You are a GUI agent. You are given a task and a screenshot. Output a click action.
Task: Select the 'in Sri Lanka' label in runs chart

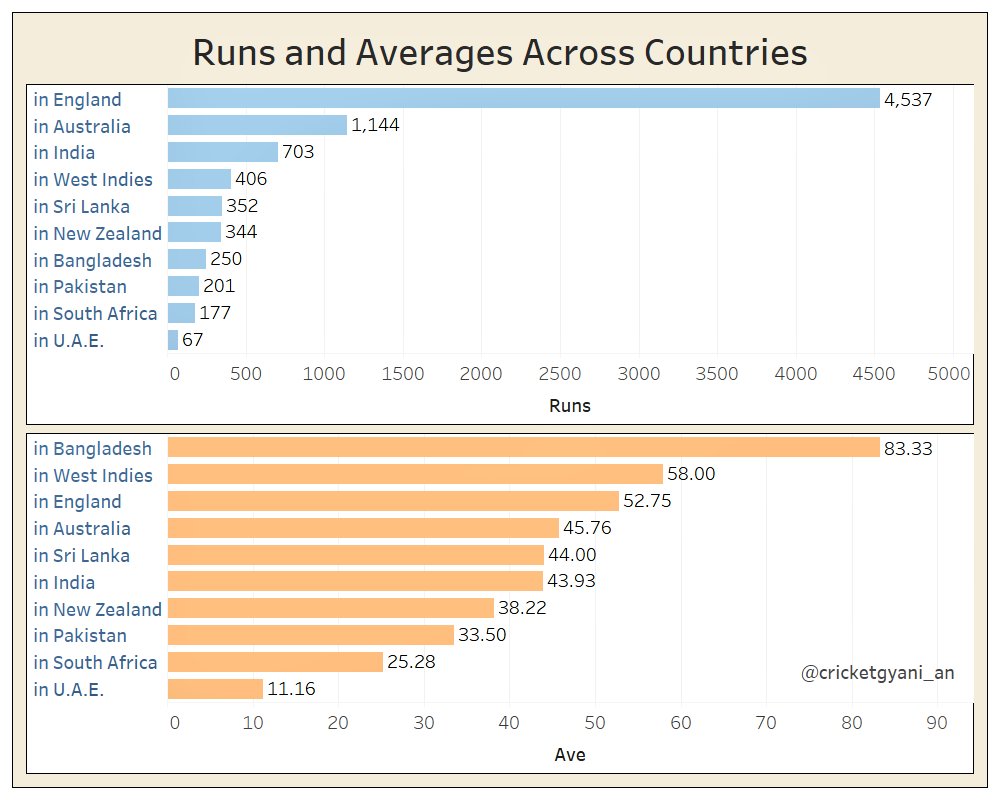tap(78, 206)
